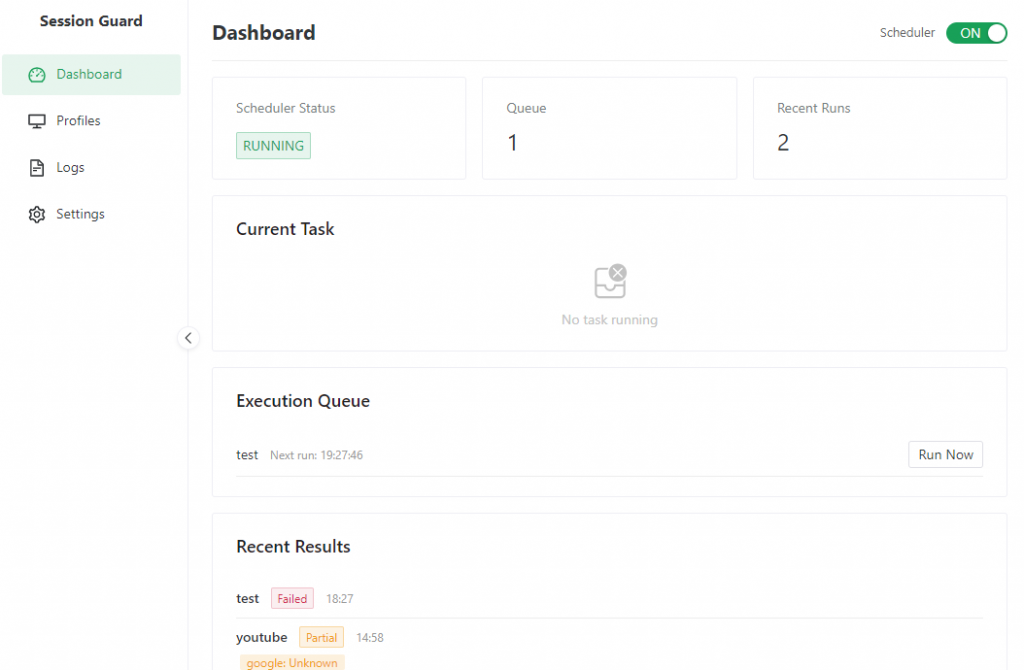Open the Settings menu entry
Screen dimensions: 1024x670
[80, 215]
